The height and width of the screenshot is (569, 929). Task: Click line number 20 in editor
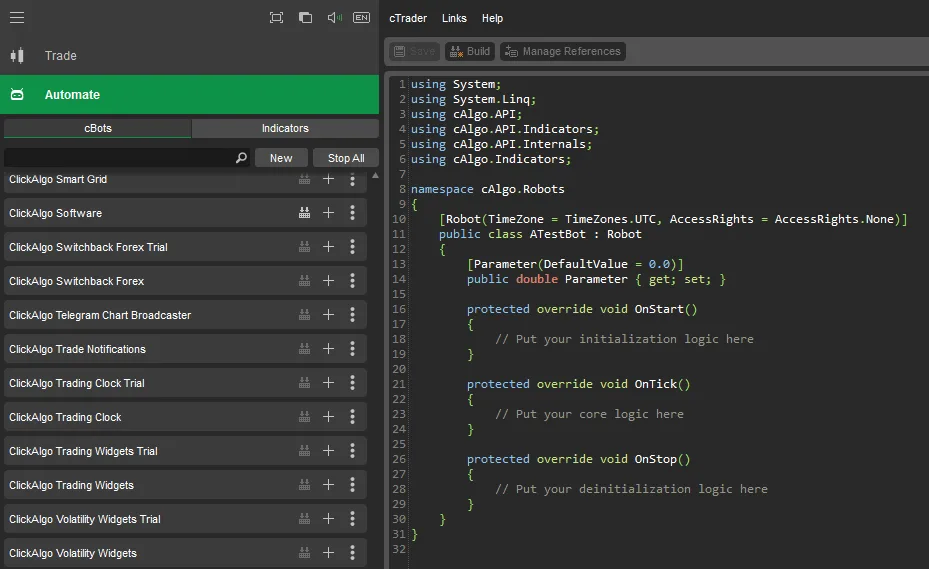399,369
